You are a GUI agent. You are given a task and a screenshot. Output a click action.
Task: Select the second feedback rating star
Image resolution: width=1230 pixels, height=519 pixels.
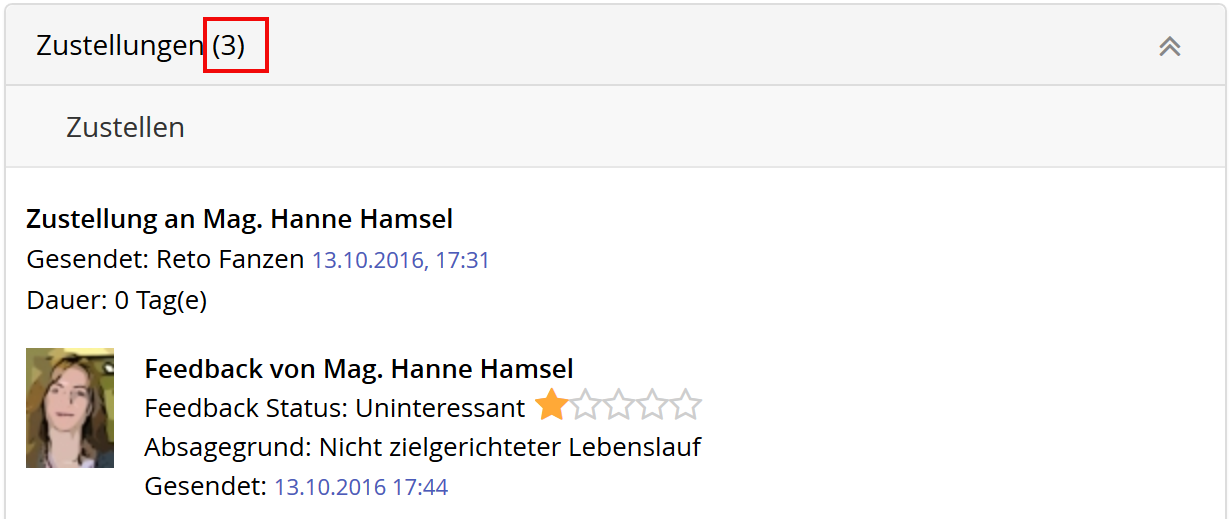[585, 406]
